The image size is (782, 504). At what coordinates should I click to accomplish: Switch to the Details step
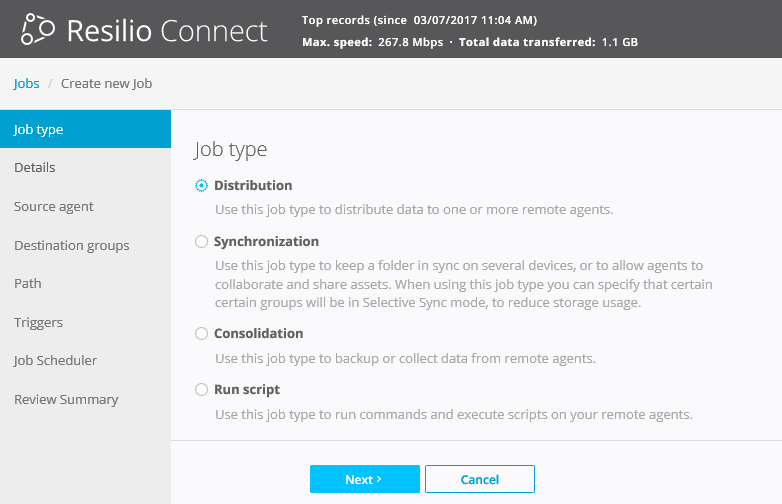(35, 168)
